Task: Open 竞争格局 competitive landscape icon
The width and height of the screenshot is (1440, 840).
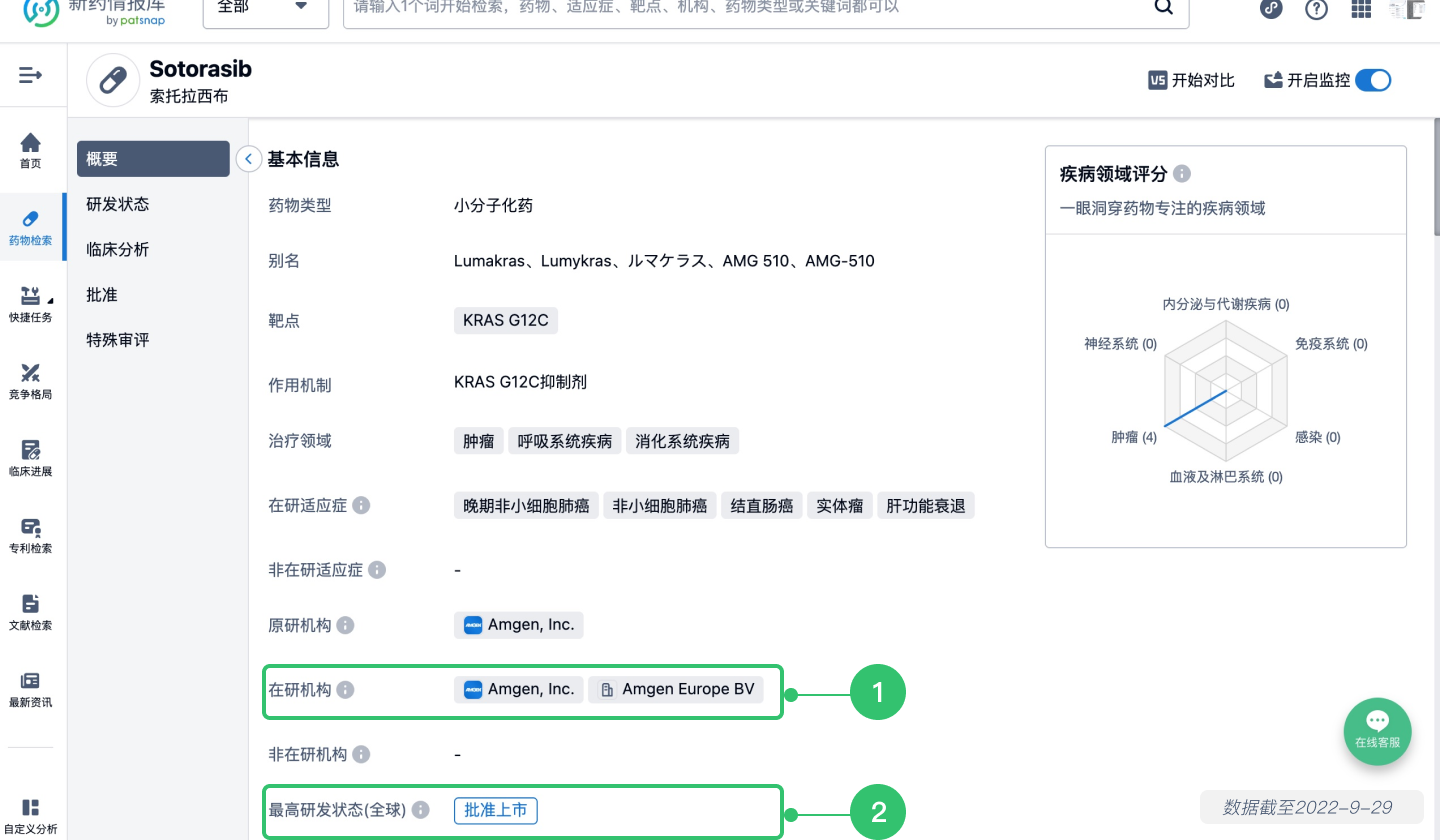Action: (31, 373)
